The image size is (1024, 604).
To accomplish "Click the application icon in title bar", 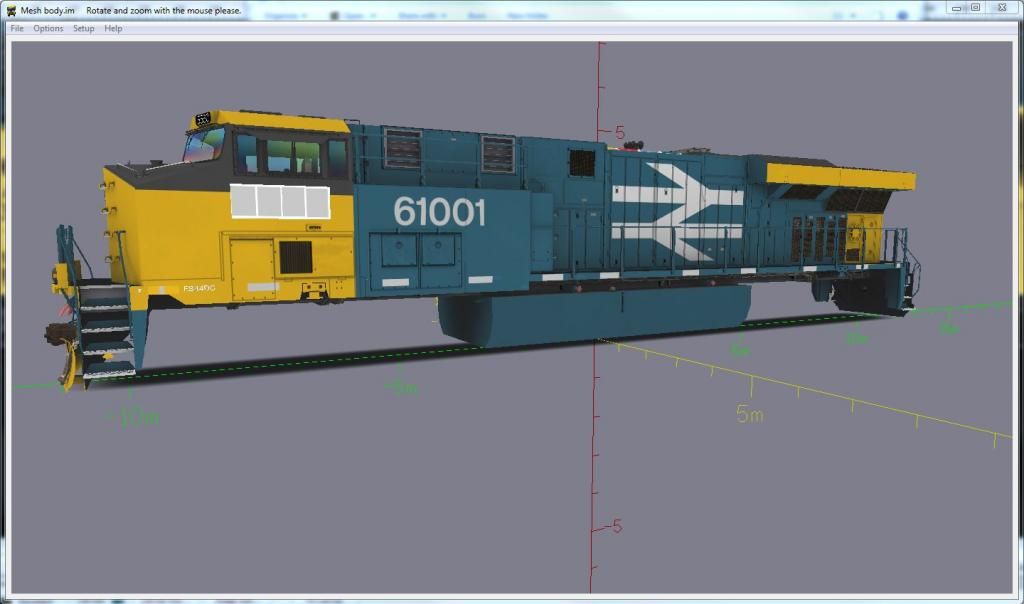I will click(11, 10).
